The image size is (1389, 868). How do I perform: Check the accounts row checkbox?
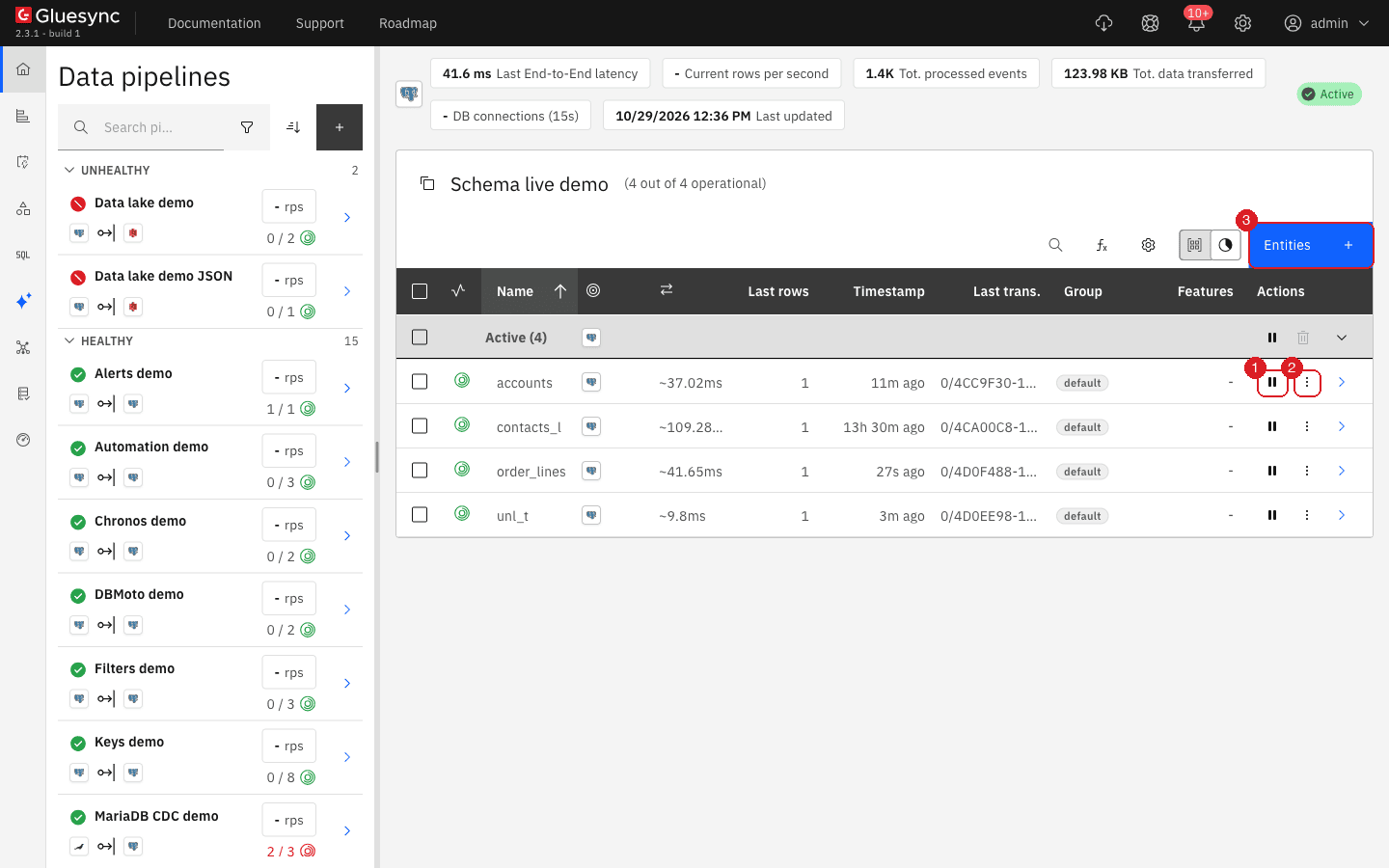point(420,382)
